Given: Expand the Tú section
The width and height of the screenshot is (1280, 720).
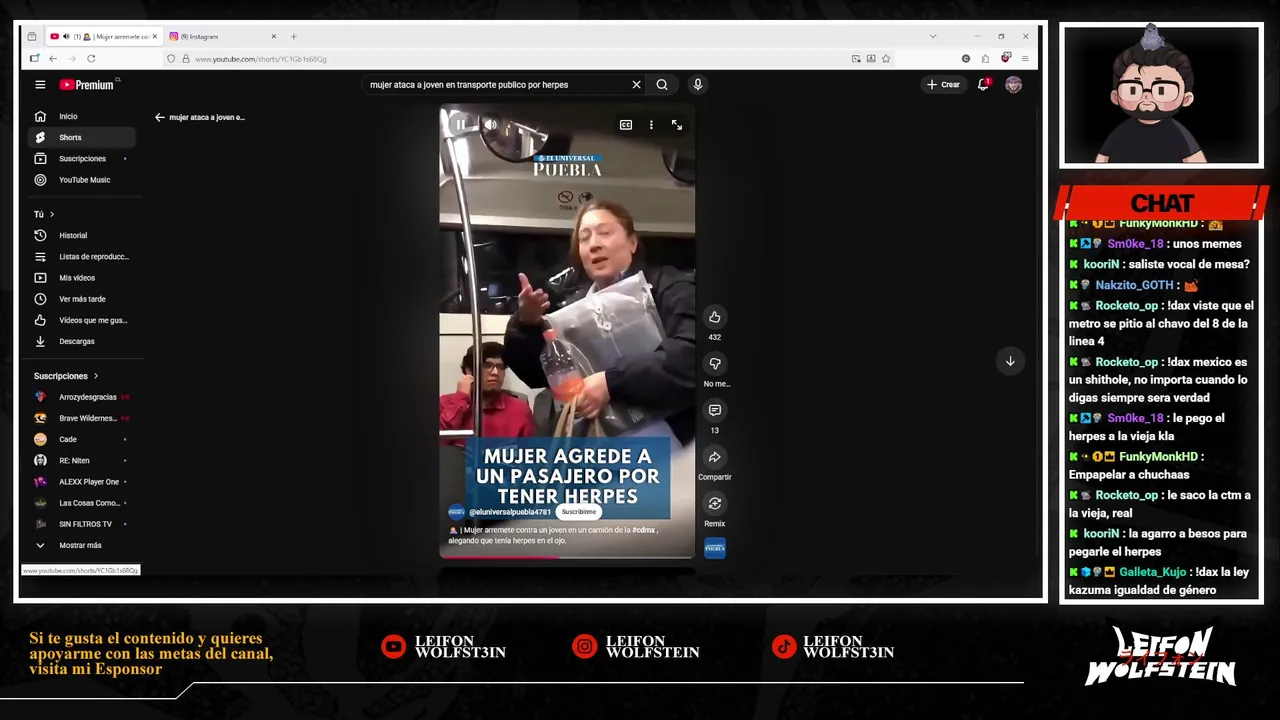Looking at the screenshot, I should pos(44,214).
